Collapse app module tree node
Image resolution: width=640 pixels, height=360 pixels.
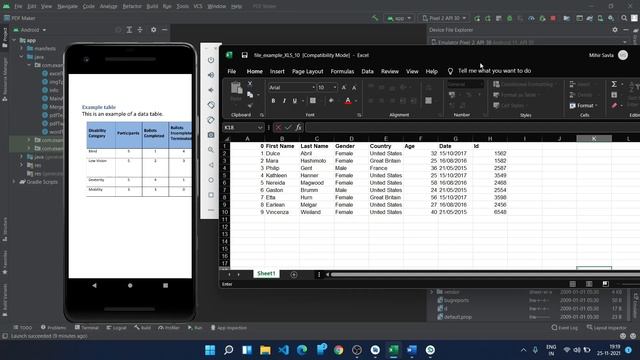pyautogui.click(x=14, y=40)
